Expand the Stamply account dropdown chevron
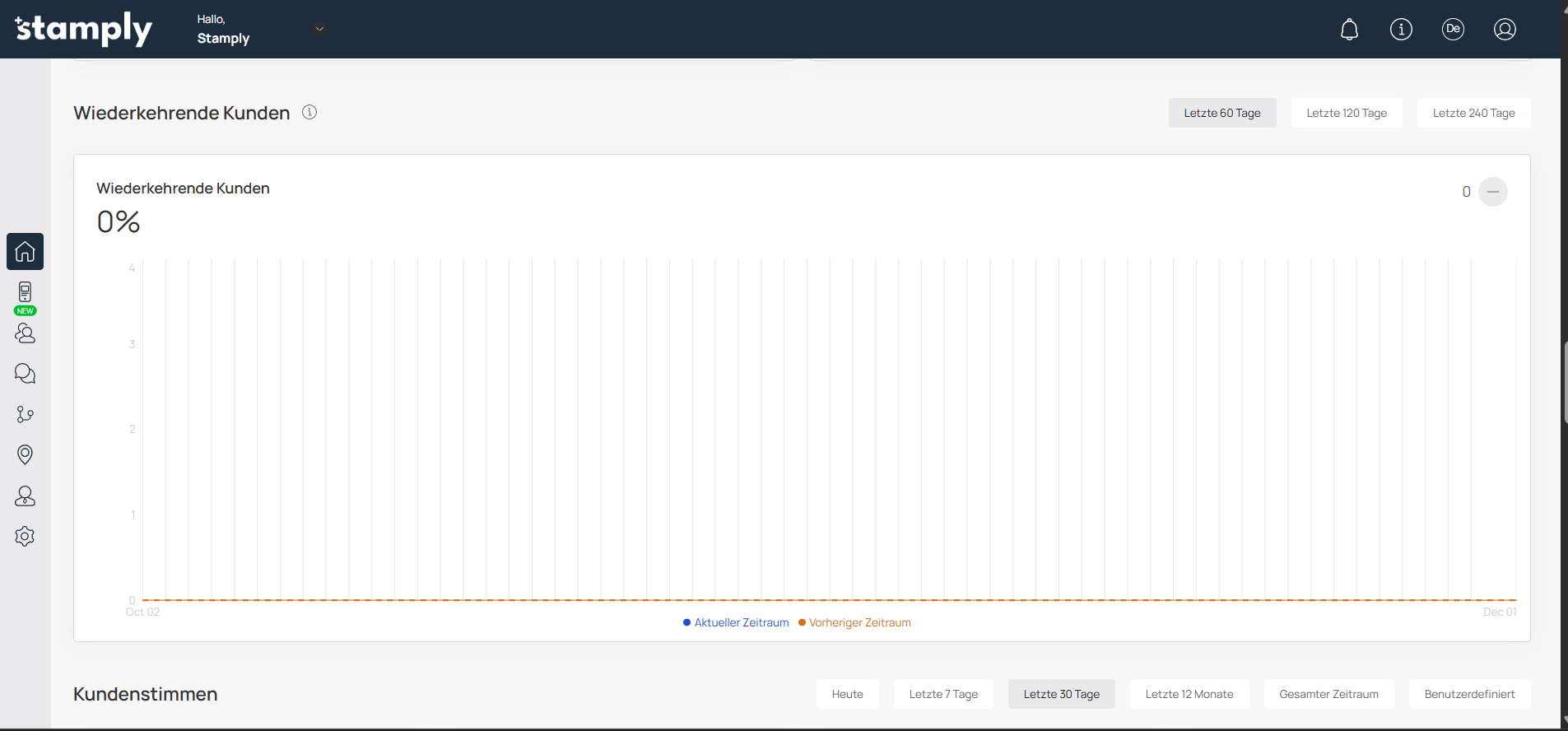The height and width of the screenshot is (731, 1568). click(x=320, y=29)
